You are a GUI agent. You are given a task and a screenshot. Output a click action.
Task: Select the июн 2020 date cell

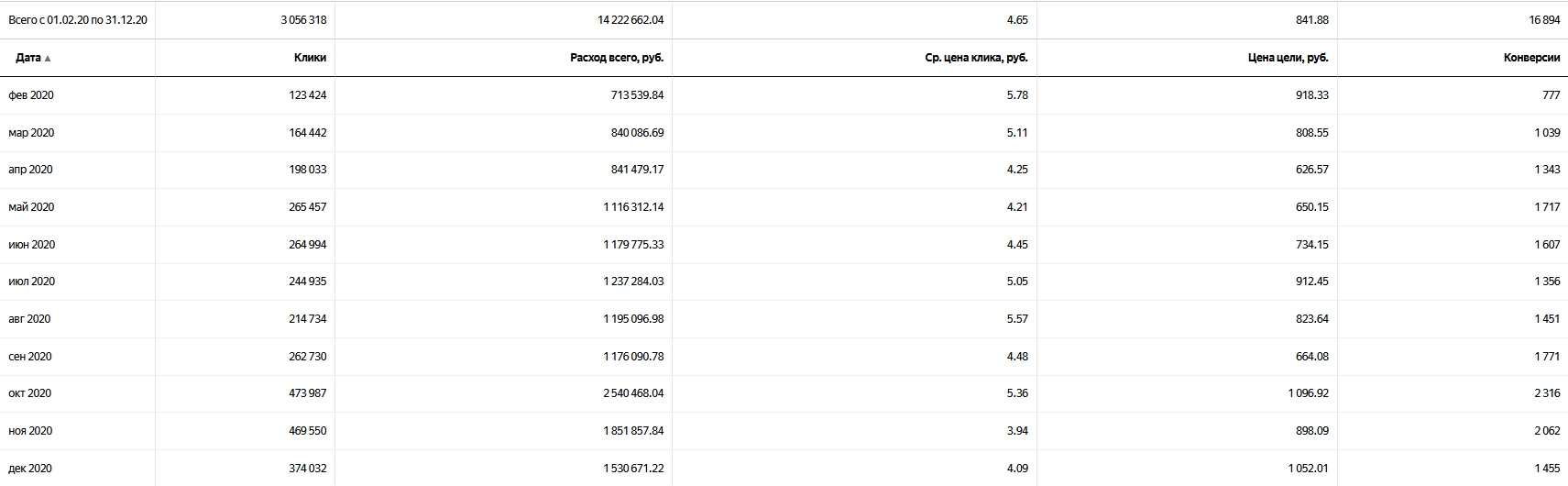tap(32, 245)
